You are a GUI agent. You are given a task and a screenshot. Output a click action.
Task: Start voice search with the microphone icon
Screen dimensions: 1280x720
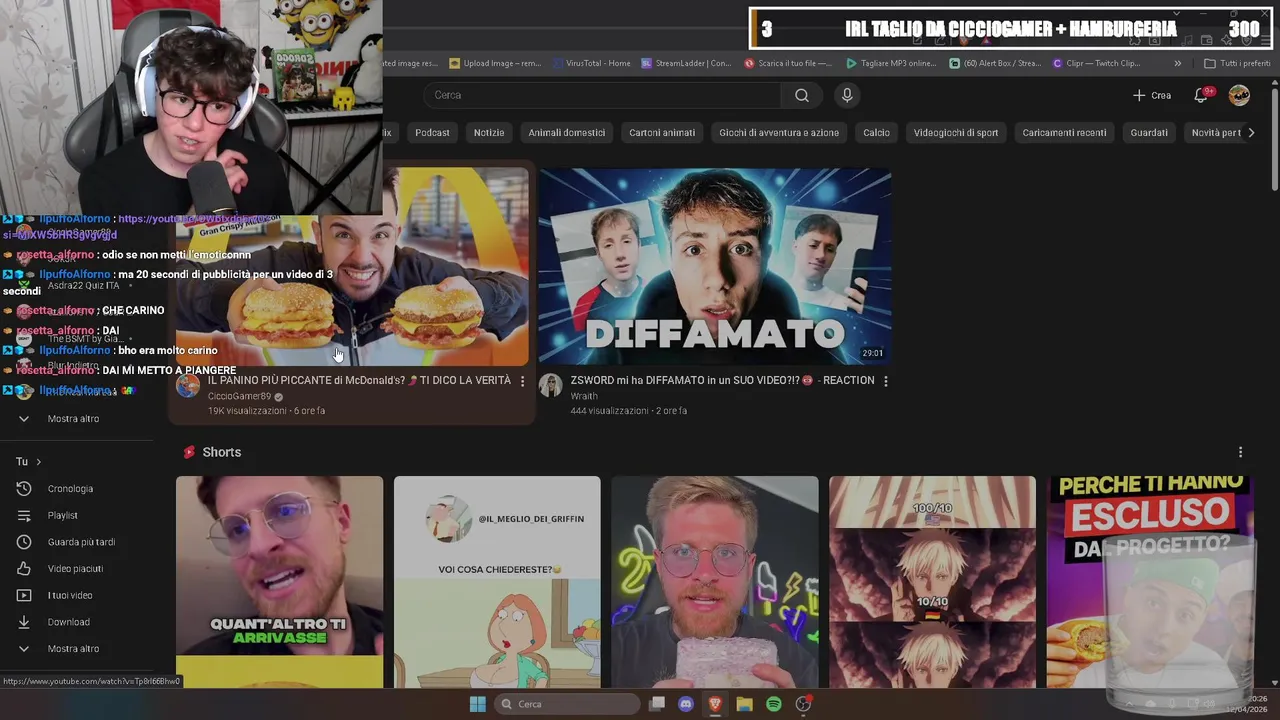point(847,95)
